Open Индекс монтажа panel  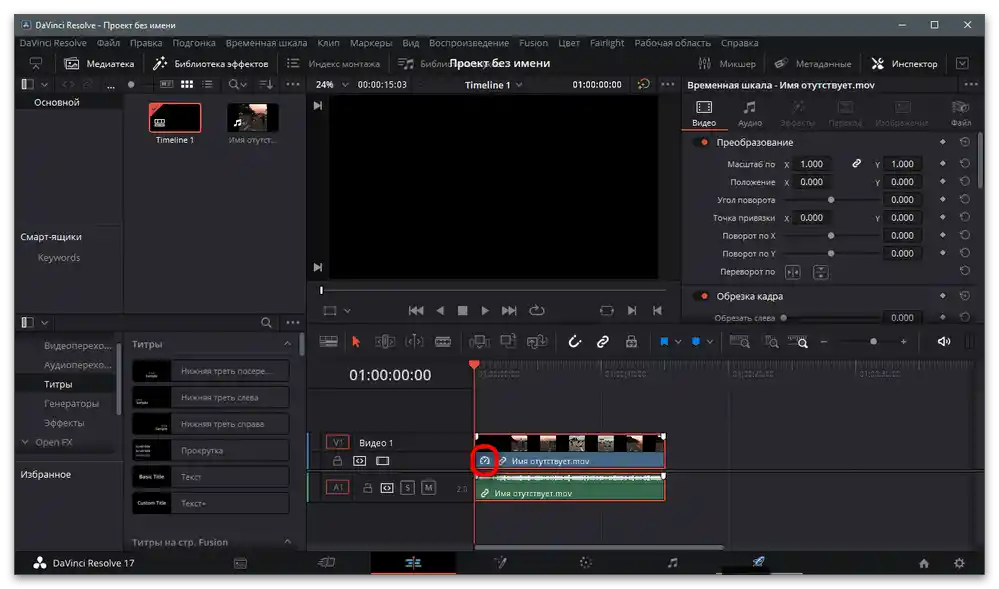point(333,64)
